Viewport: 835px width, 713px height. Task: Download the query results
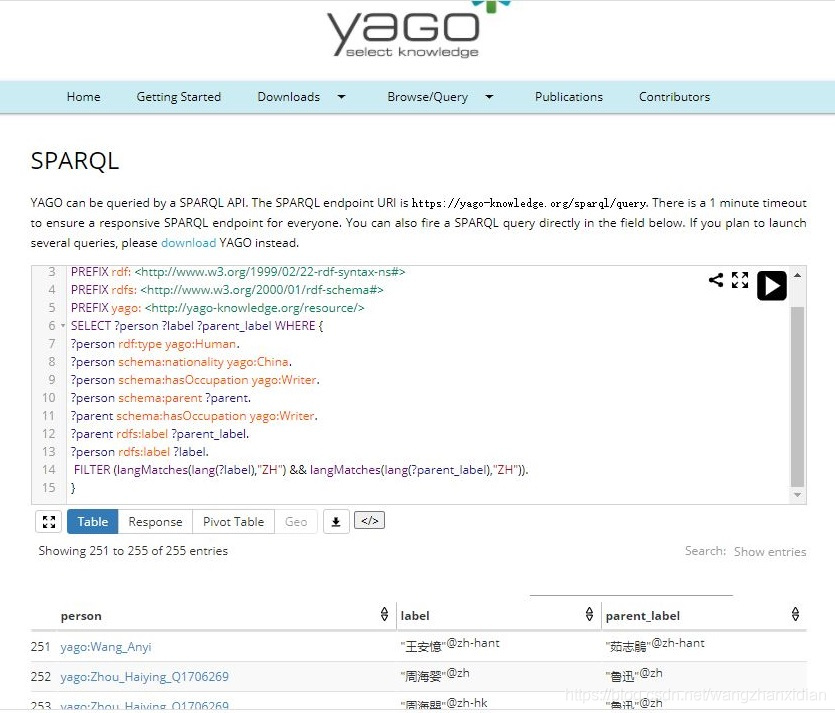point(336,521)
